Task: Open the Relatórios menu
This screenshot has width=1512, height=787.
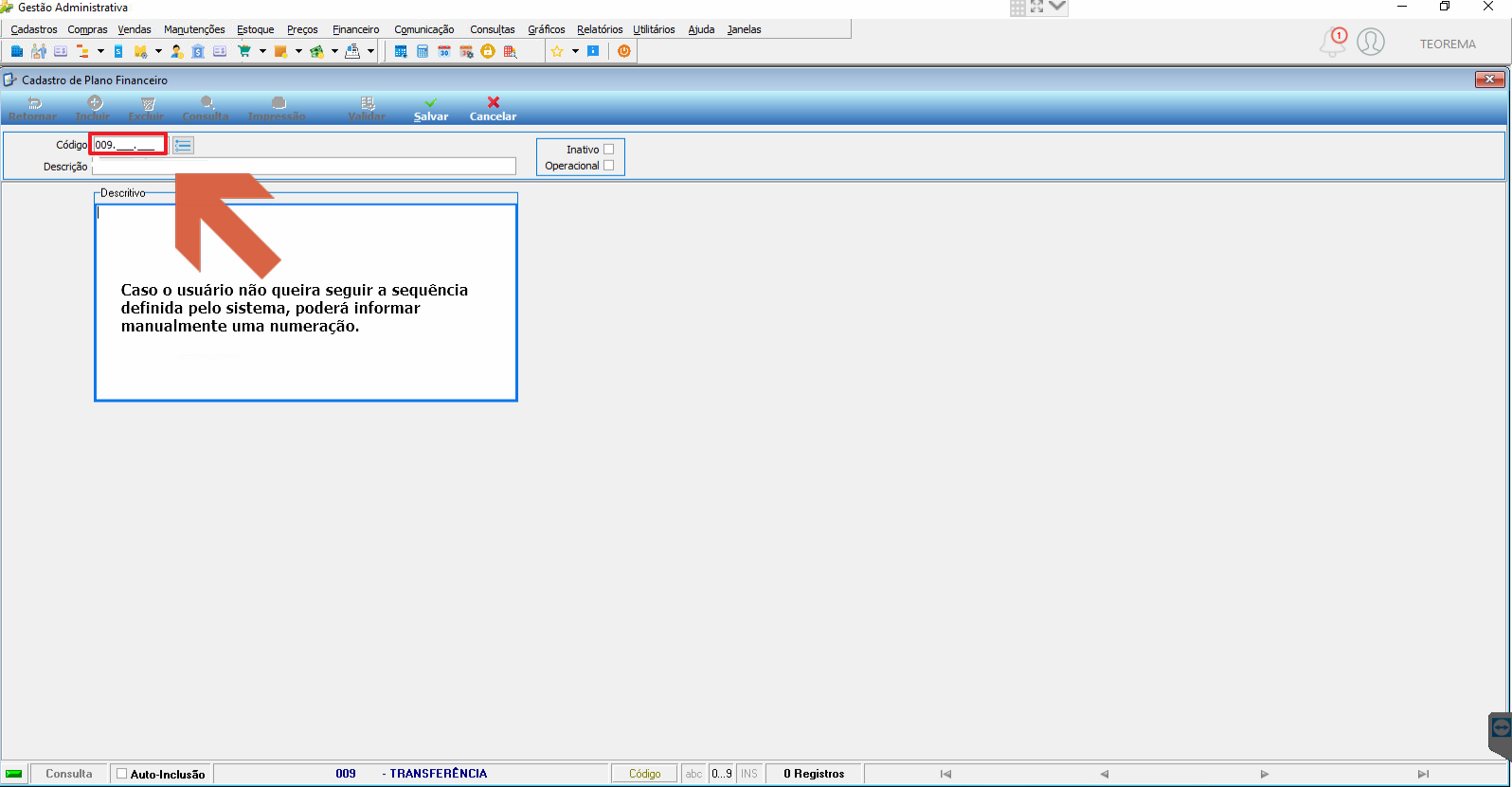Action: pos(600,29)
